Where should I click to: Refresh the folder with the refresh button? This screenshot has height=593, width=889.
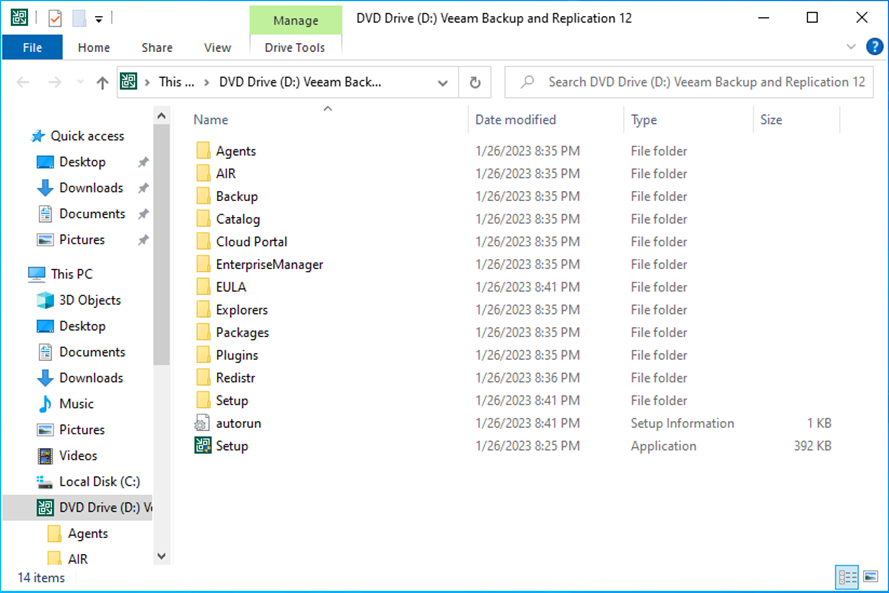point(475,83)
